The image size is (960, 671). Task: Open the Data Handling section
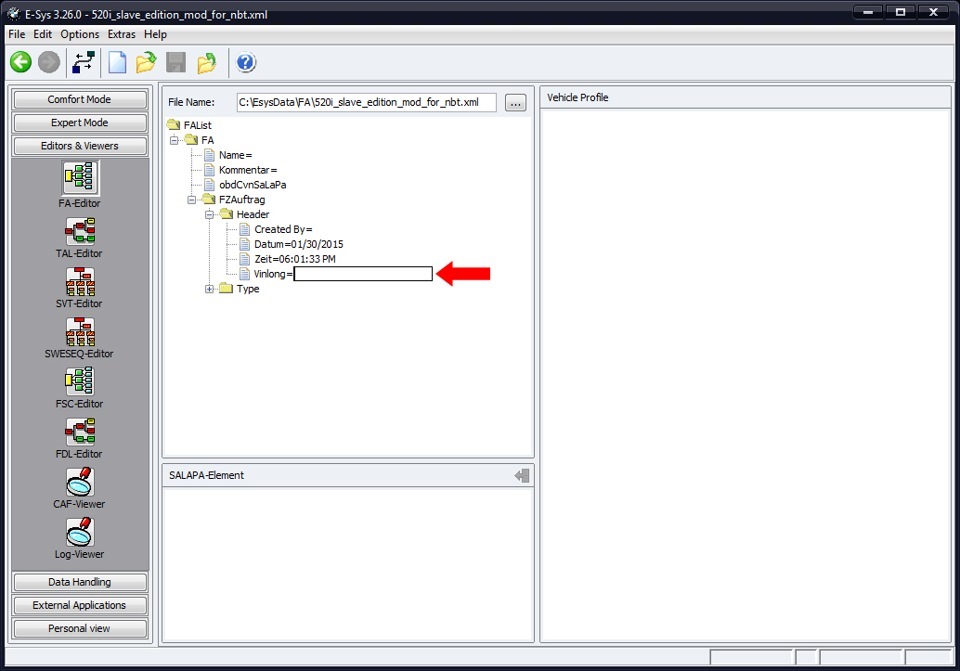tap(80, 582)
